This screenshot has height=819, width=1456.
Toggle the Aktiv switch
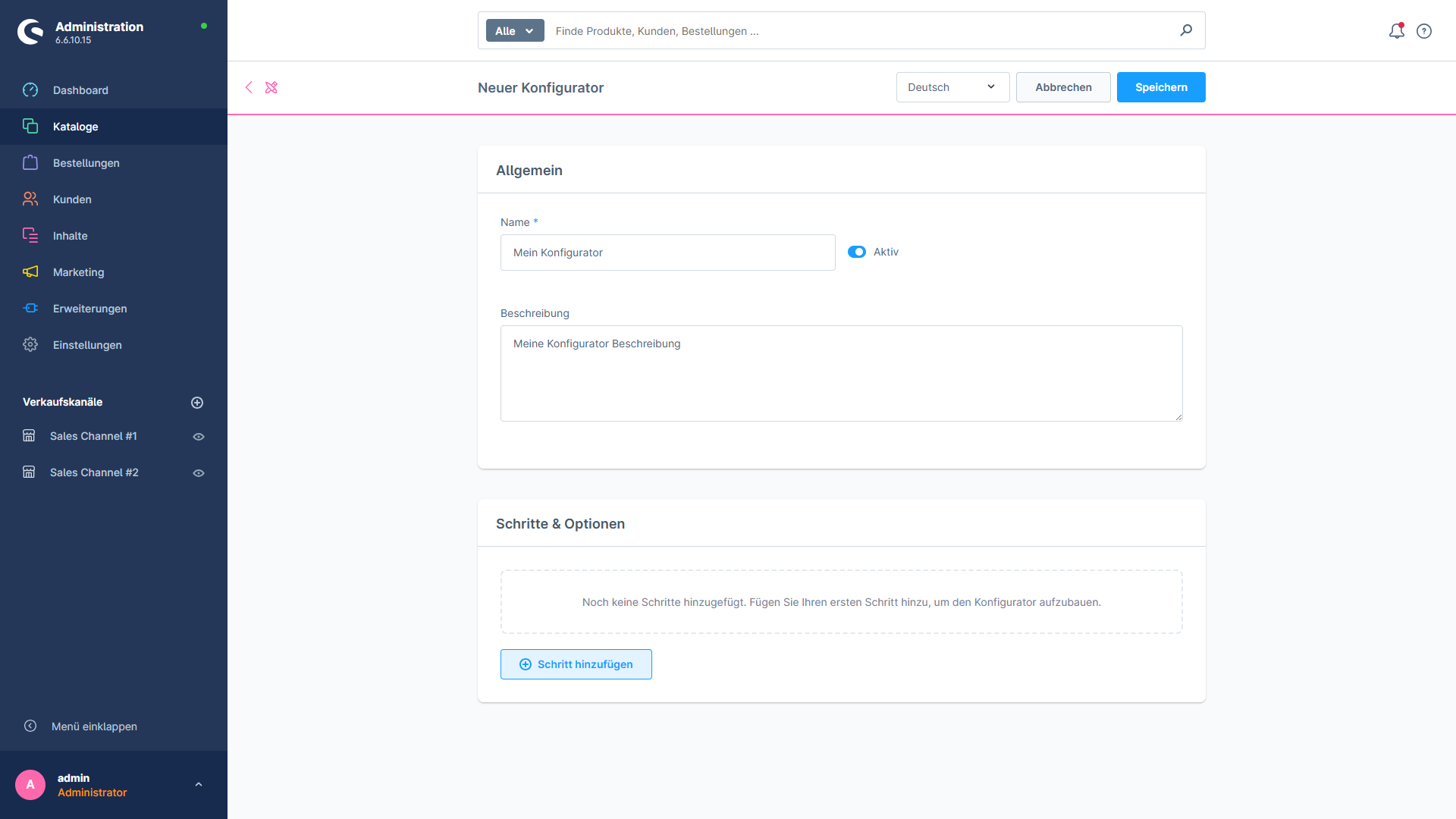click(x=857, y=252)
